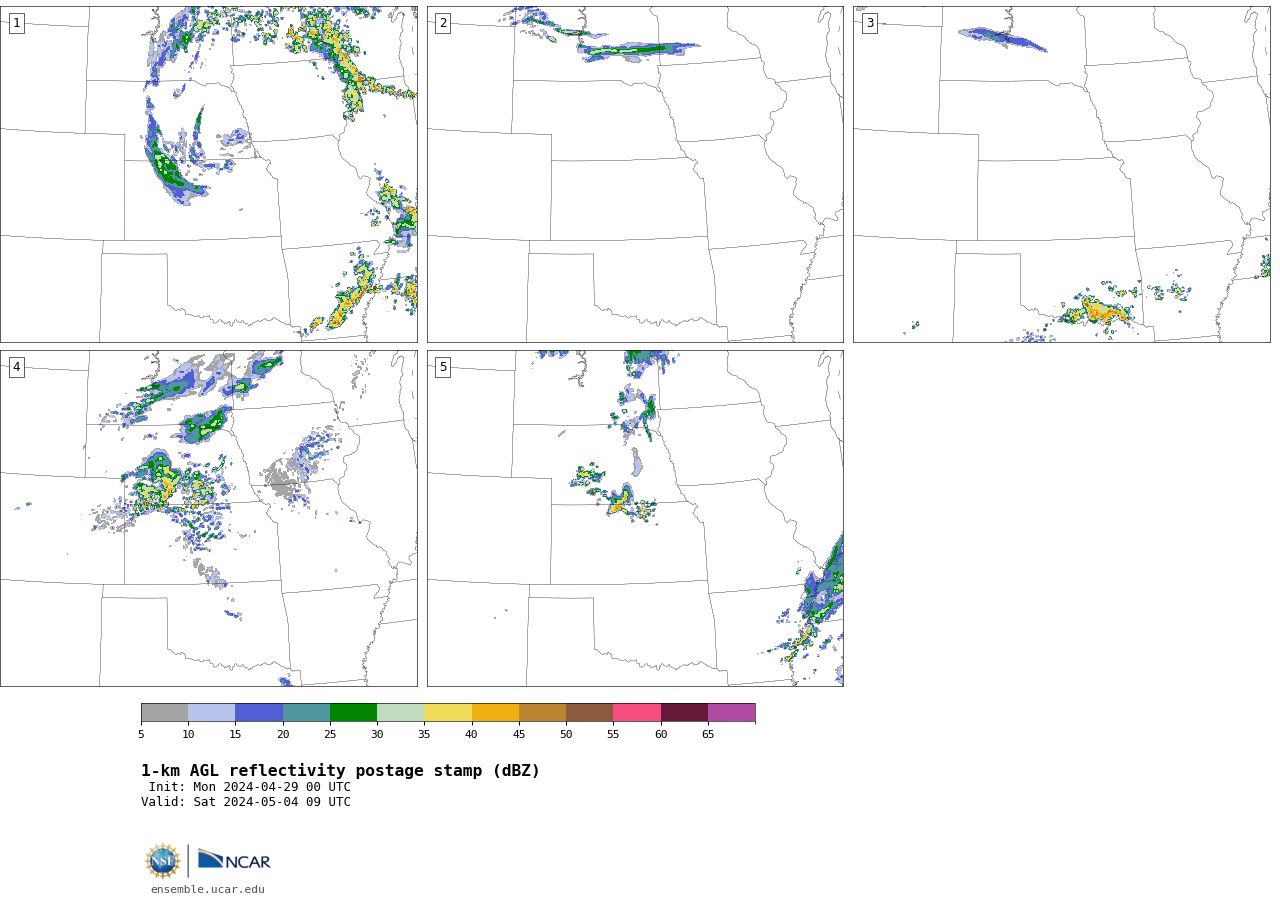Click the '1-km AGL reflectivity postage stamp (dBZ)' title
1280x901 pixels.
coord(340,771)
